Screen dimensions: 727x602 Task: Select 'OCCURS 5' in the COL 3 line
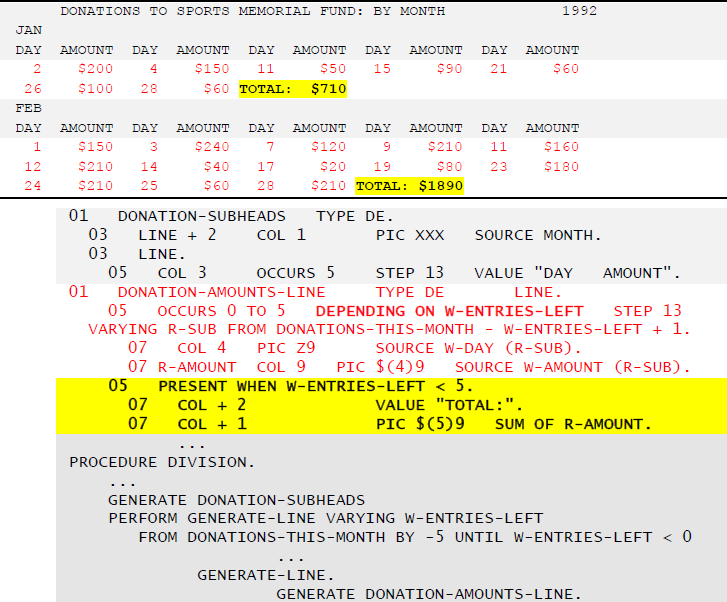295,273
